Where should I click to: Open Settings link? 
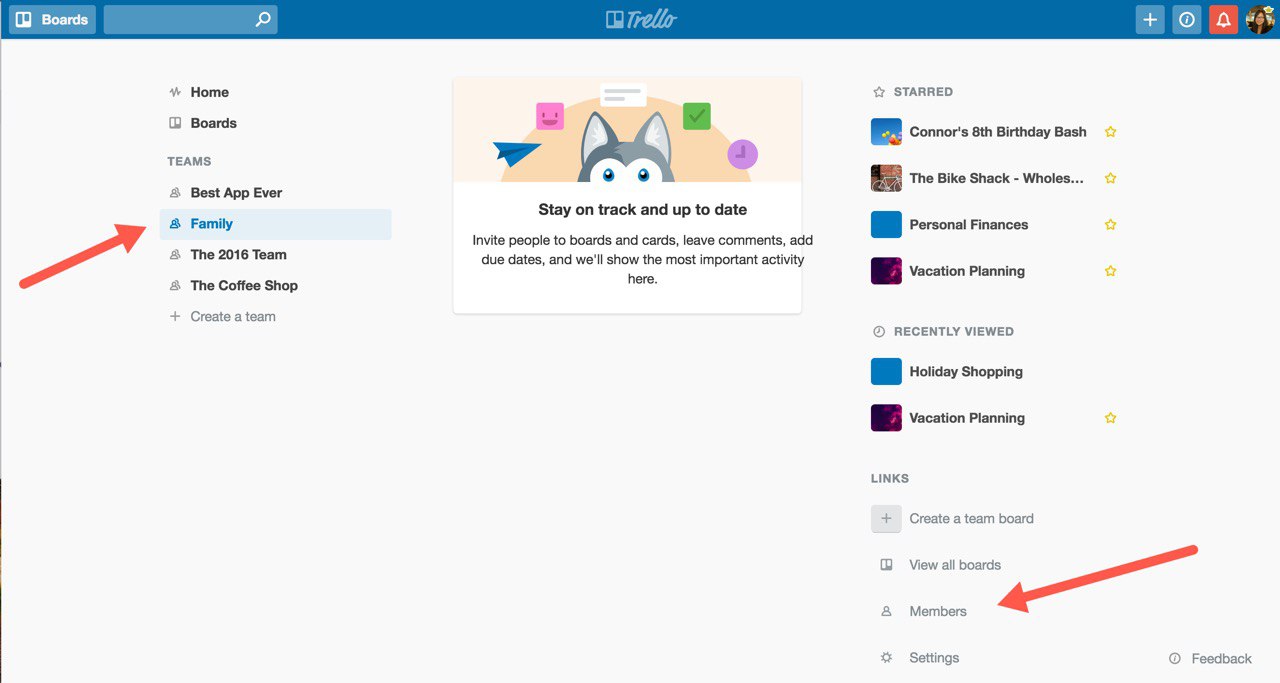pos(934,658)
